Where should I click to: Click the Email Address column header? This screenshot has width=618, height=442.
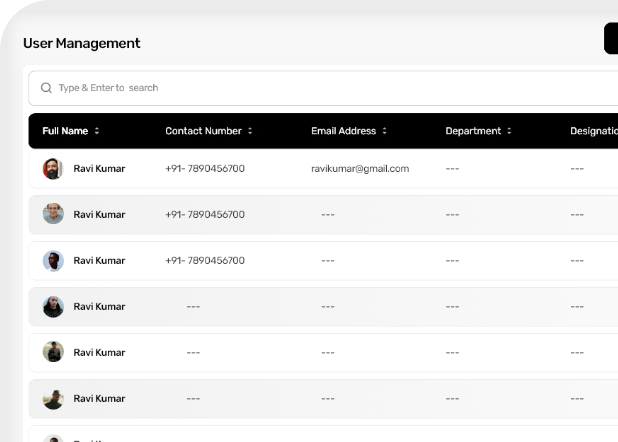pyautogui.click(x=343, y=131)
